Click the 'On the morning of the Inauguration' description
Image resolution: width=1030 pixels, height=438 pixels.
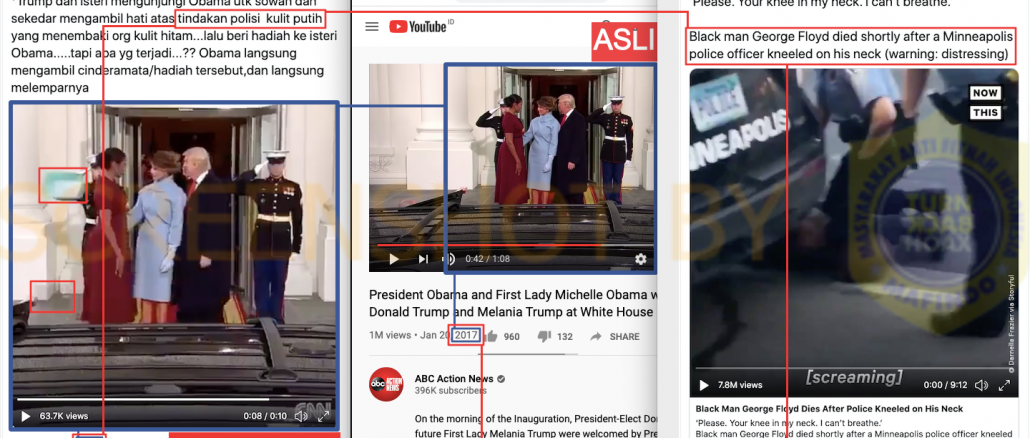tap(535, 426)
